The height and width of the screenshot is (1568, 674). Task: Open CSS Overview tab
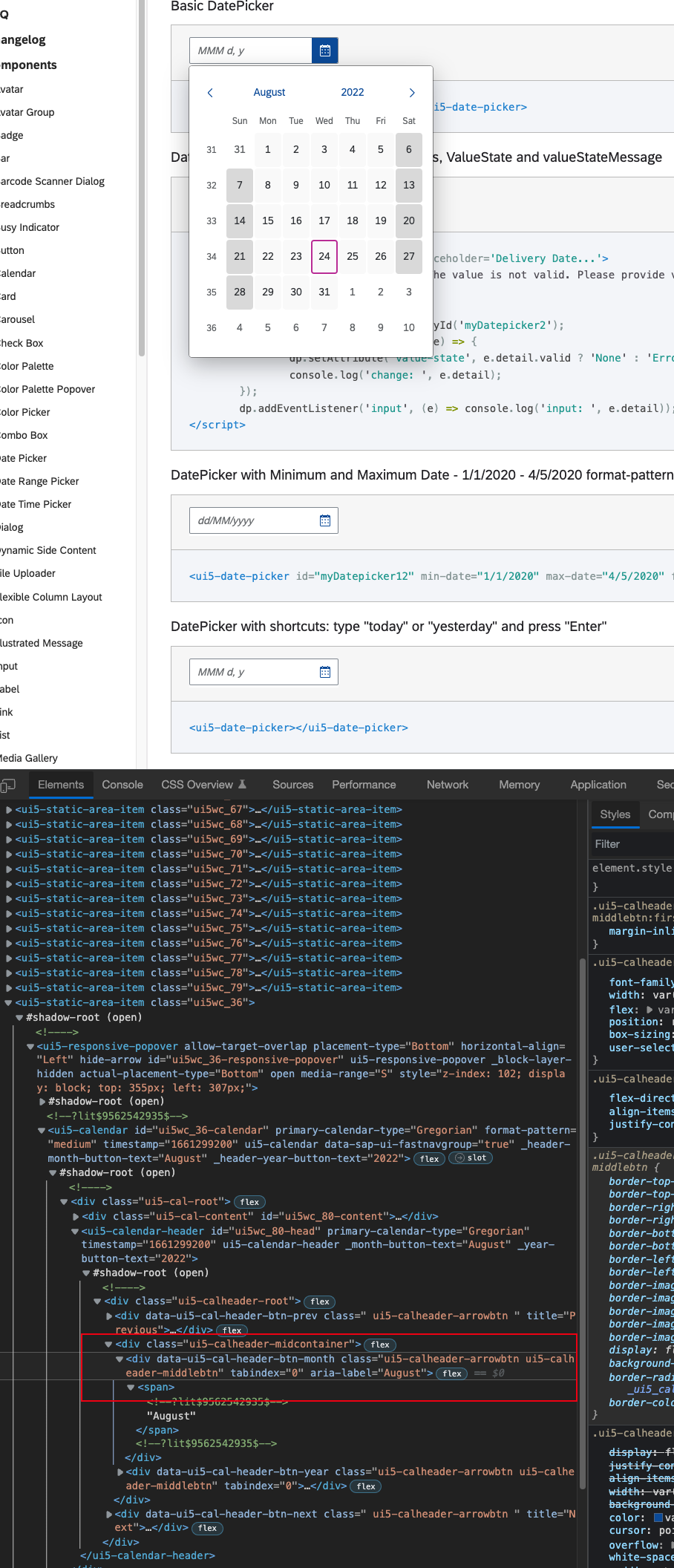tap(197, 785)
